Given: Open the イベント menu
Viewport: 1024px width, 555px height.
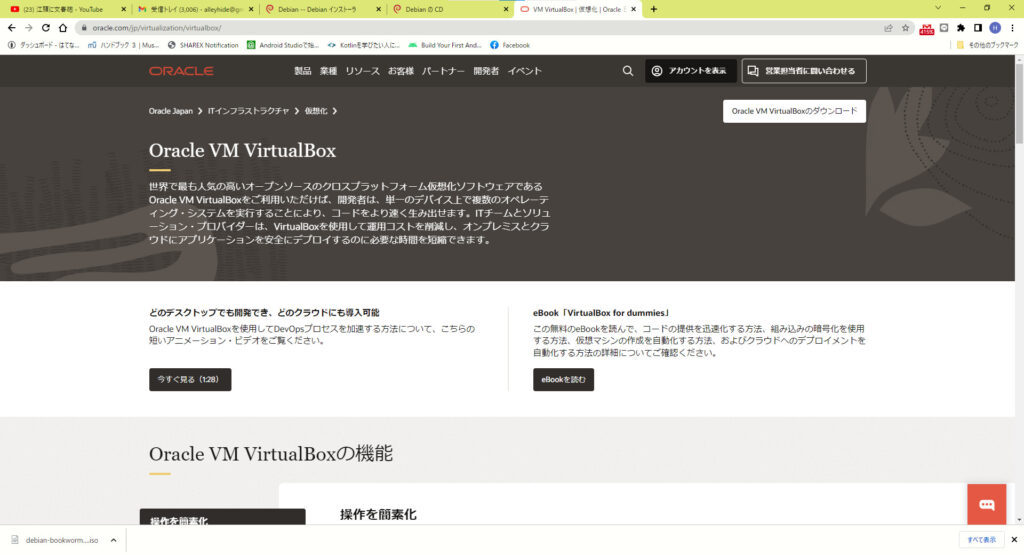Looking at the screenshot, I should 524,71.
